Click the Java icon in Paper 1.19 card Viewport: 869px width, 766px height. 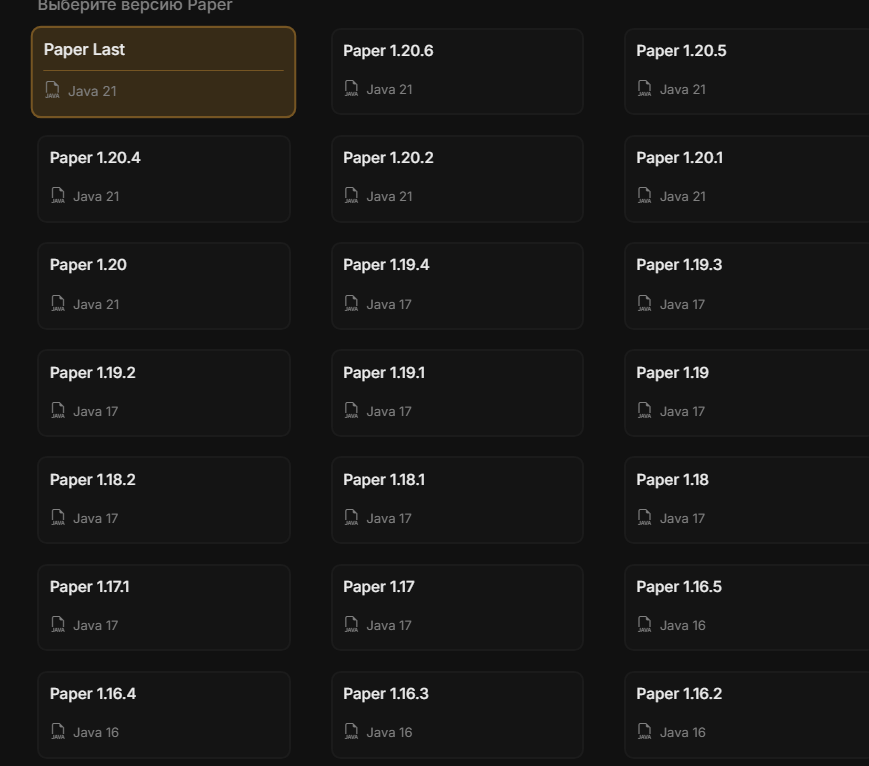[x=645, y=410]
